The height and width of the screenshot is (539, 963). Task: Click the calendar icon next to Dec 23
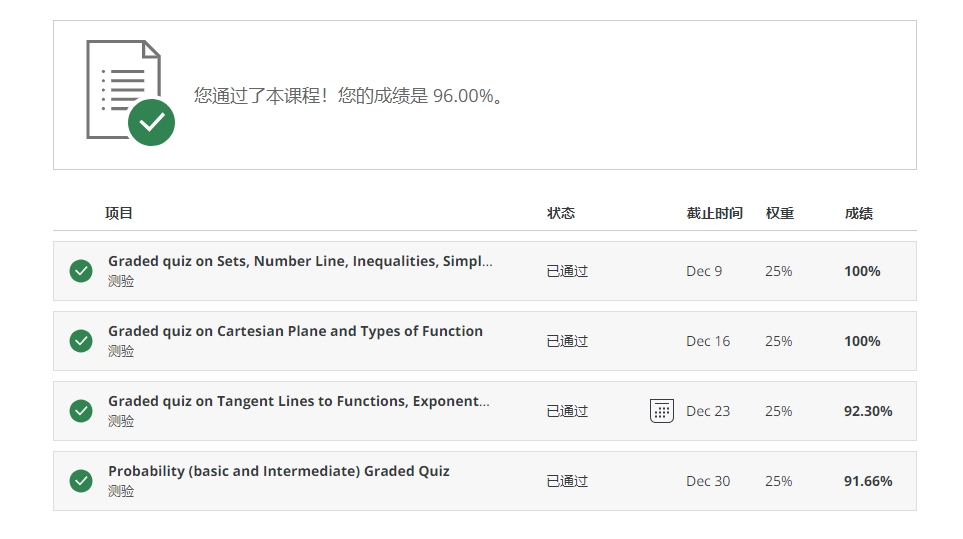661,411
